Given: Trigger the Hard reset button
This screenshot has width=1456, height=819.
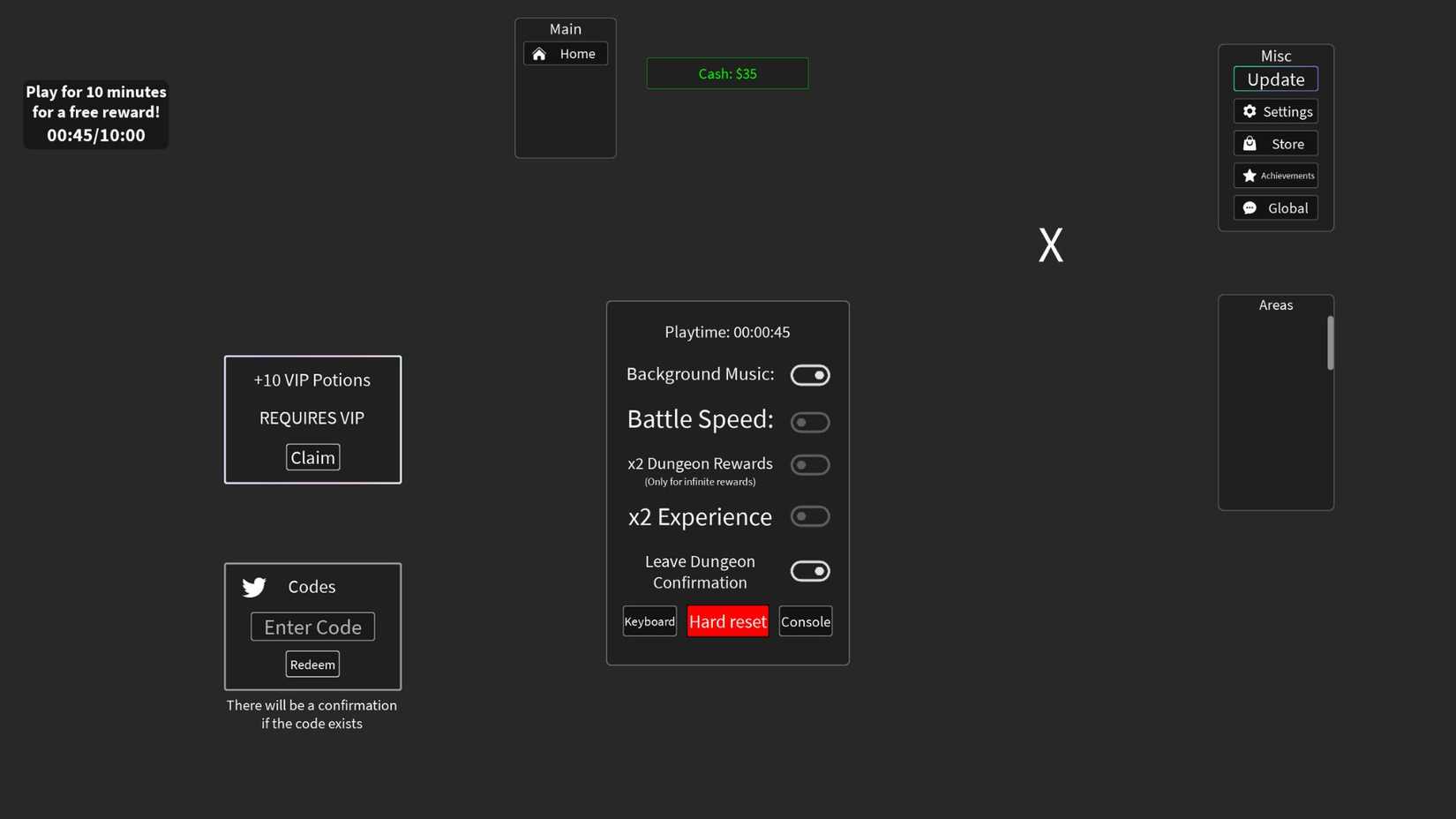Looking at the screenshot, I should click(727, 620).
